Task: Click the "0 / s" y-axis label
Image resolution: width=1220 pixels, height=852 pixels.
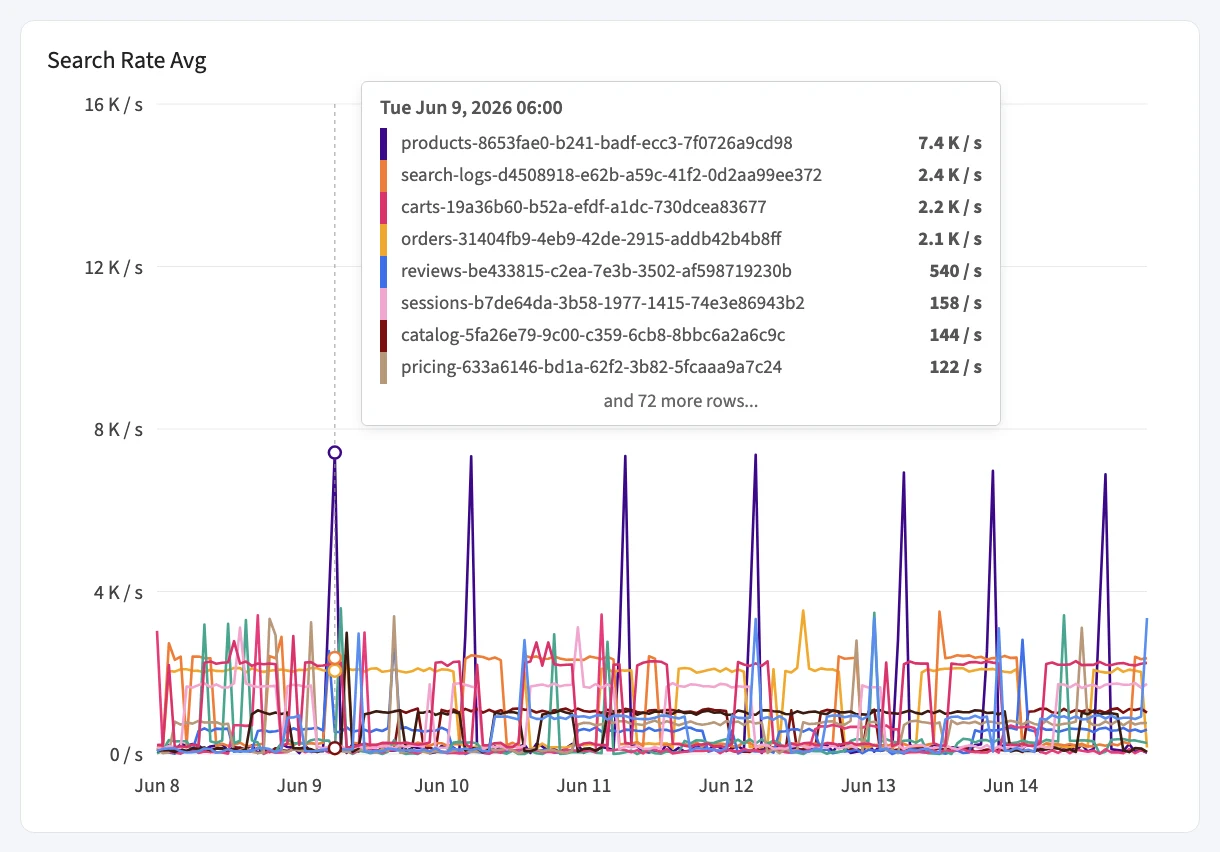Action: pyautogui.click(x=124, y=755)
